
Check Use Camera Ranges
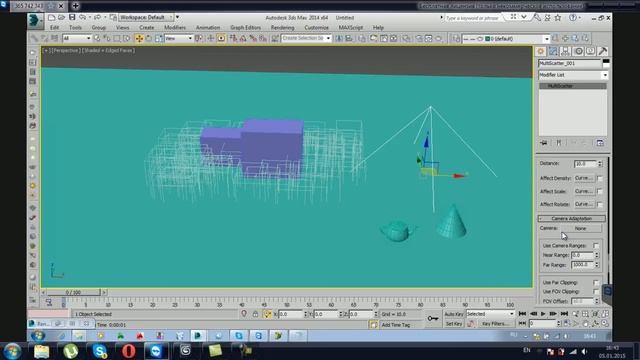coord(596,246)
